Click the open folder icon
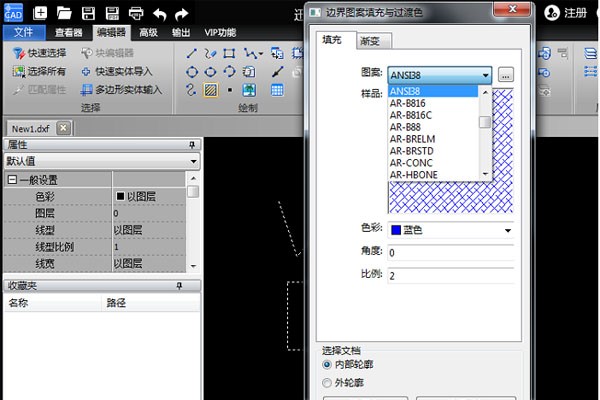The width and height of the screenshot is (600, 400). [x=65, y=13]
